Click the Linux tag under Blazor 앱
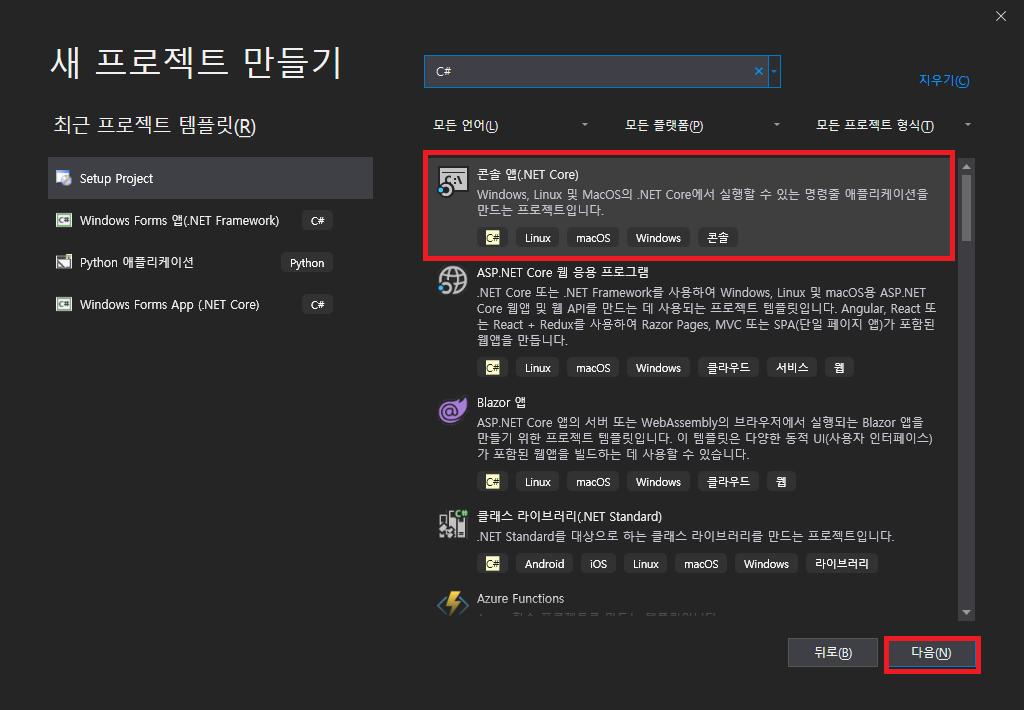The height and width of the screenshot is (710, 1024). (537, 482)
